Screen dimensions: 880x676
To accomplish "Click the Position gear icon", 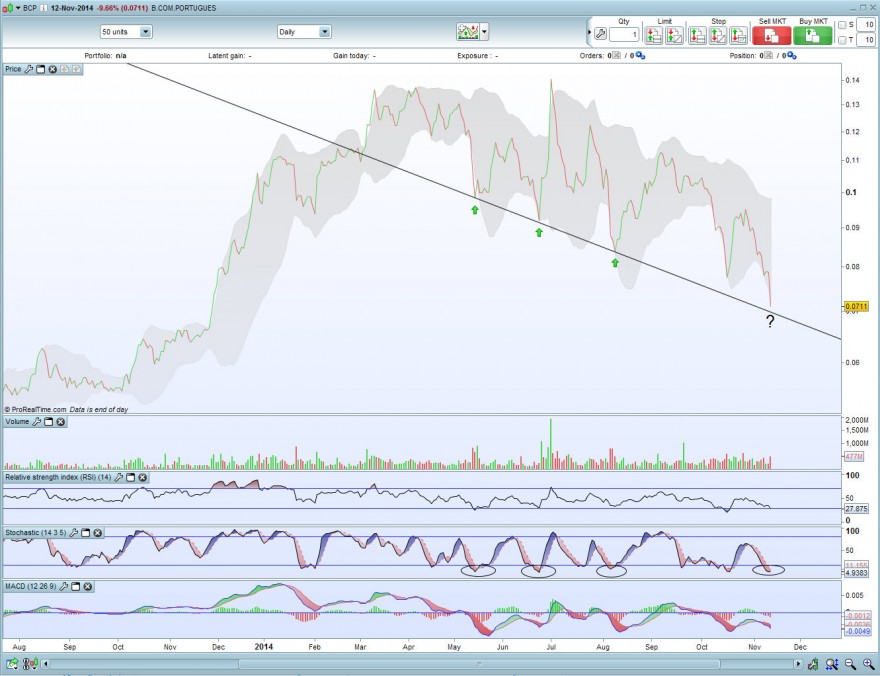I will (791, 56).
